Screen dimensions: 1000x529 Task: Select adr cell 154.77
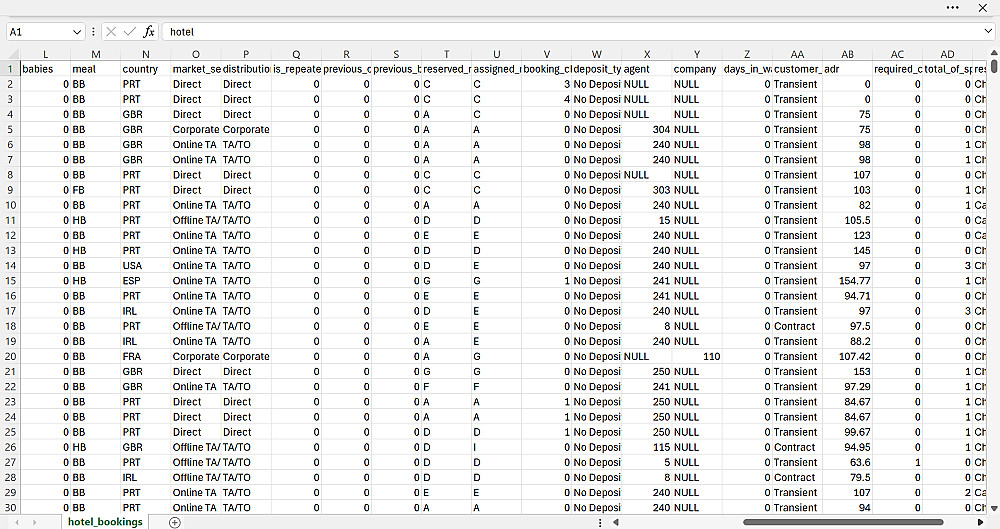(x=847, y=281)
